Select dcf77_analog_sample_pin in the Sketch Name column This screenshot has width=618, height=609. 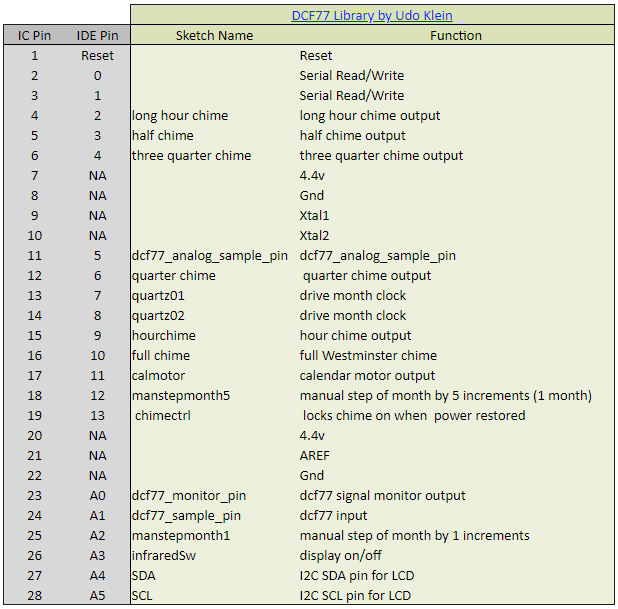[210, 255]
